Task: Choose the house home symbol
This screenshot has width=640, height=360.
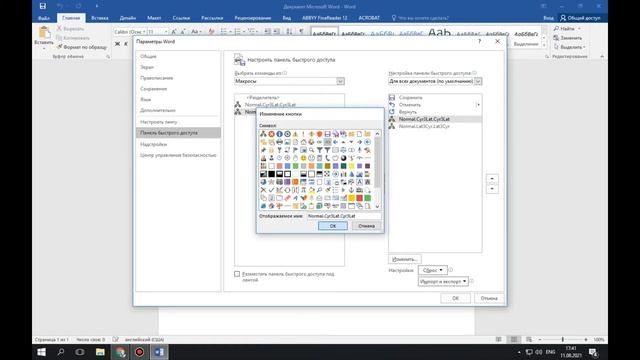Action: [x=303, y=142]
